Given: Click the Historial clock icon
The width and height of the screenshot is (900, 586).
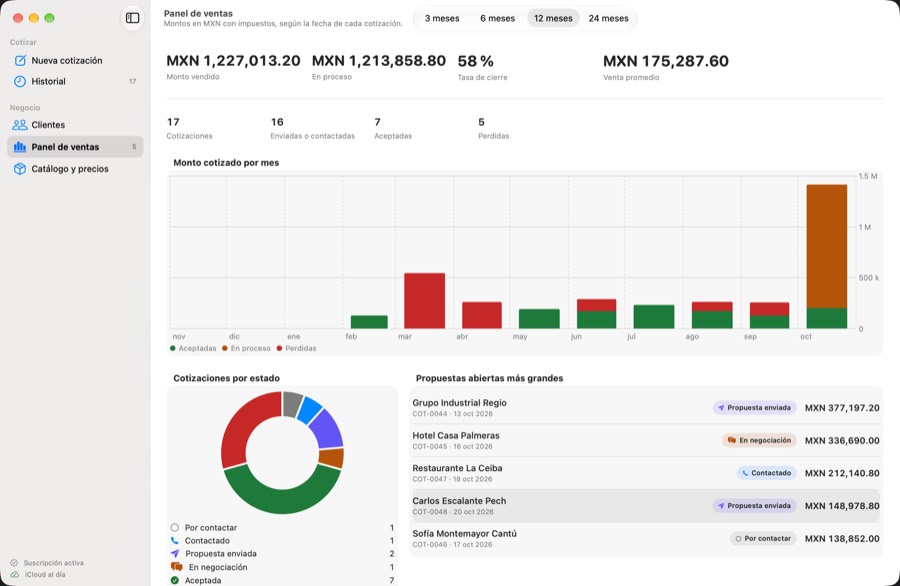Looking at the screenshot, I should click(20, 82).
